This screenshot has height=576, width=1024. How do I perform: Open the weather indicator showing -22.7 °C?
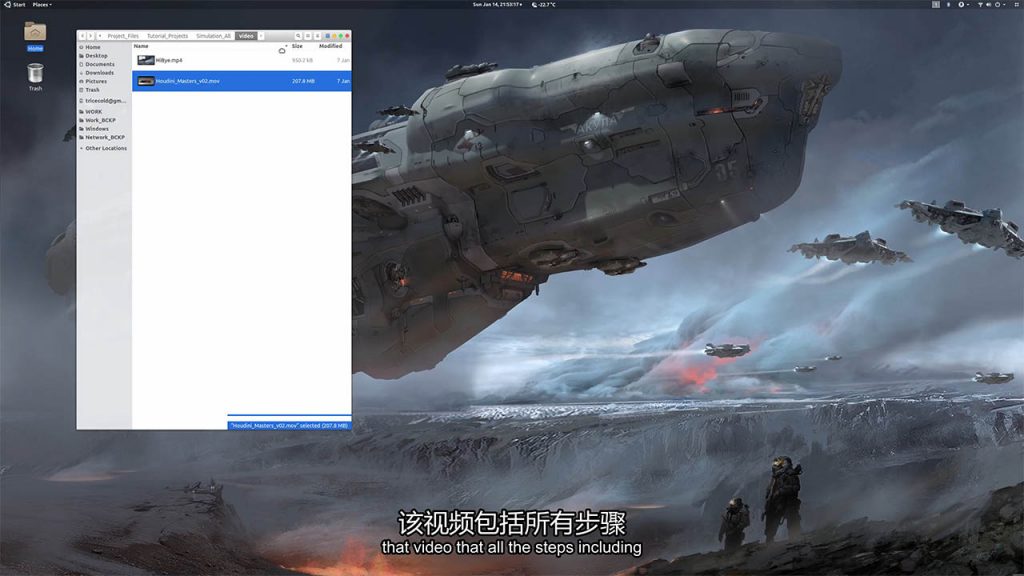pyautogui.click(x=543, y=5)
